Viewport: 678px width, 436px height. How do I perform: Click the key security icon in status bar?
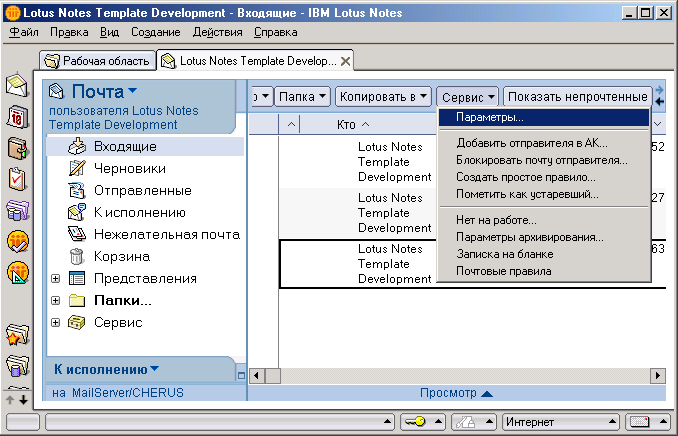click(416, 421)
